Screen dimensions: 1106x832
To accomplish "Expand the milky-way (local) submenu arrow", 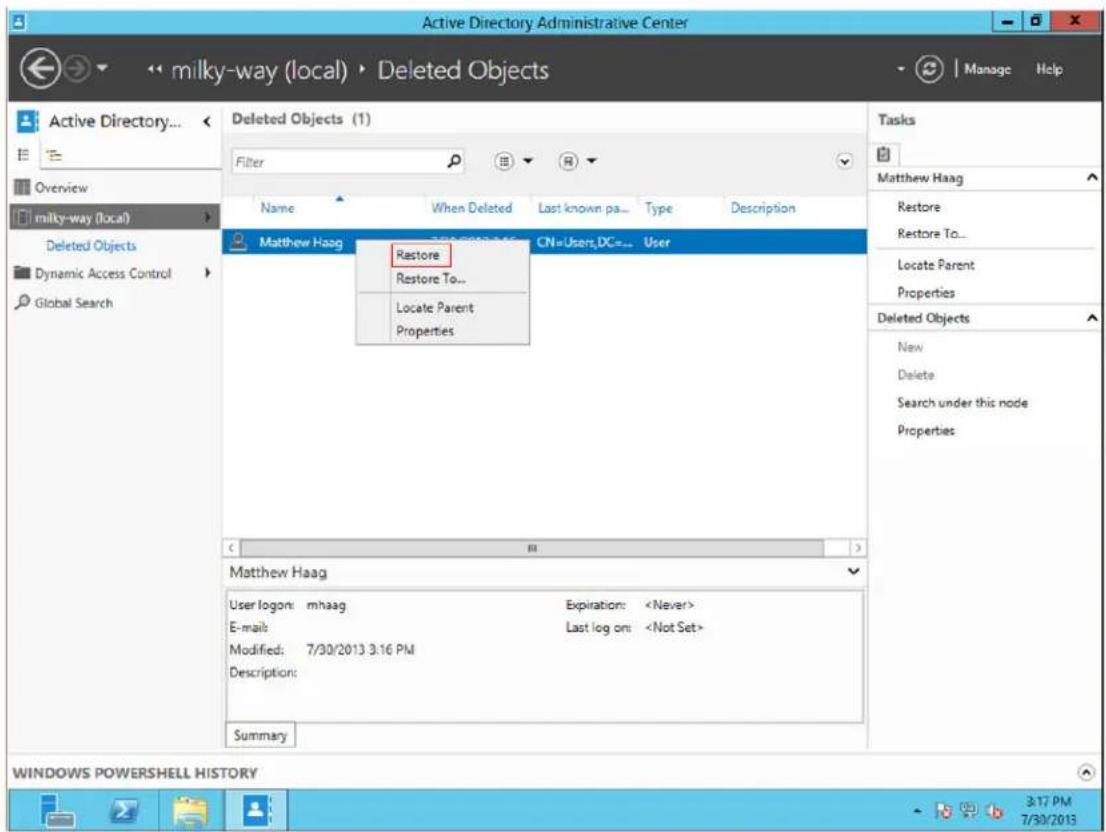I will 208,217.
